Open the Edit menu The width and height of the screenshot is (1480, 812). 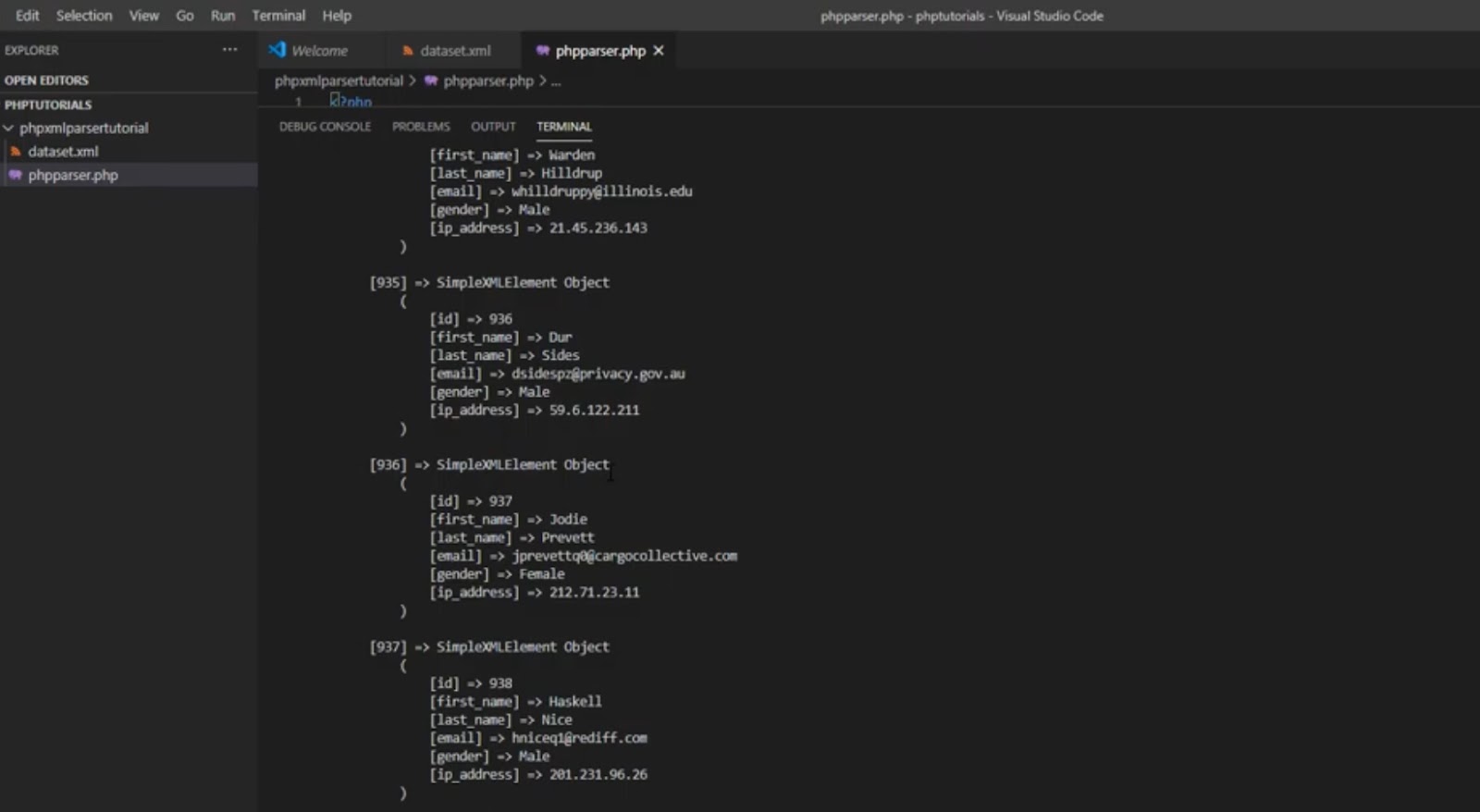pos(27,16)
